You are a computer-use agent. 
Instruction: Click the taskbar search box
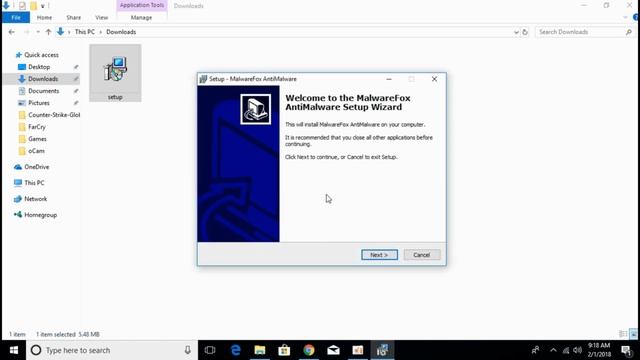coord(112,350)
